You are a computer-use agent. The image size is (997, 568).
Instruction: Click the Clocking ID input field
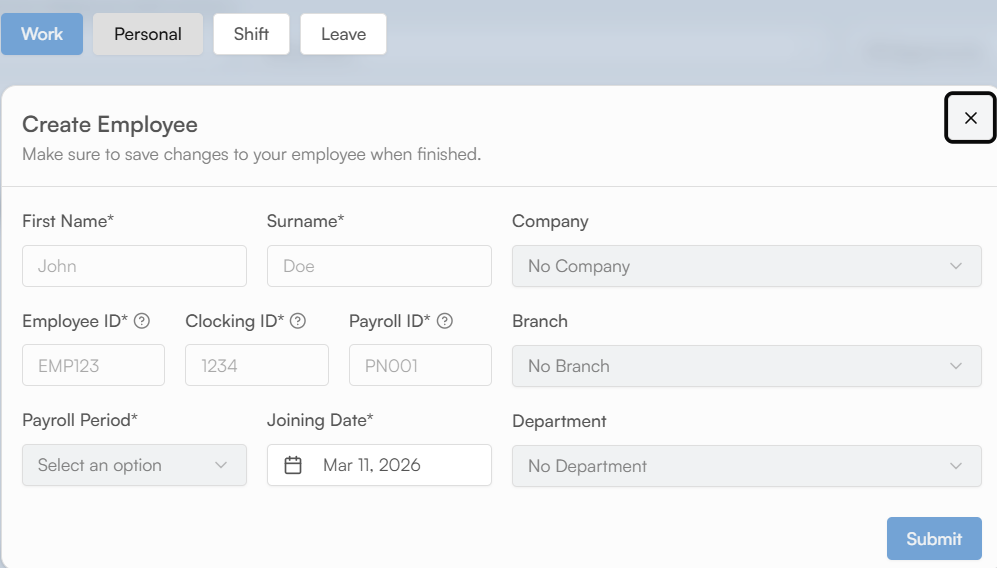[x=256, y=366]
